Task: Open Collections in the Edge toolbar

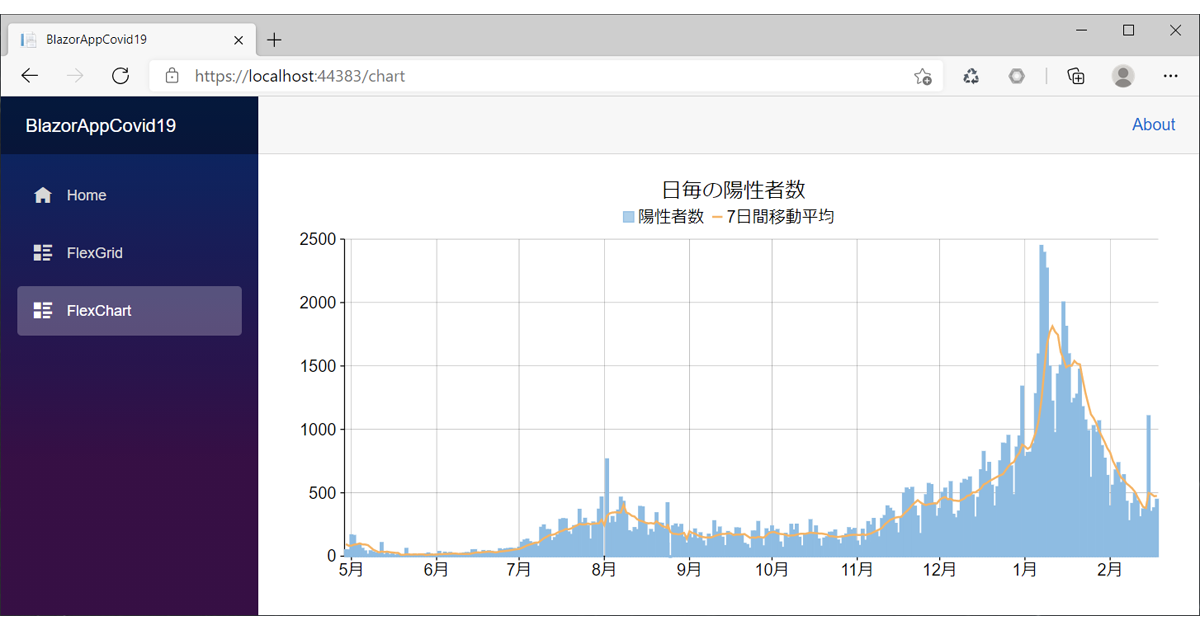Action: [1076, 75]
